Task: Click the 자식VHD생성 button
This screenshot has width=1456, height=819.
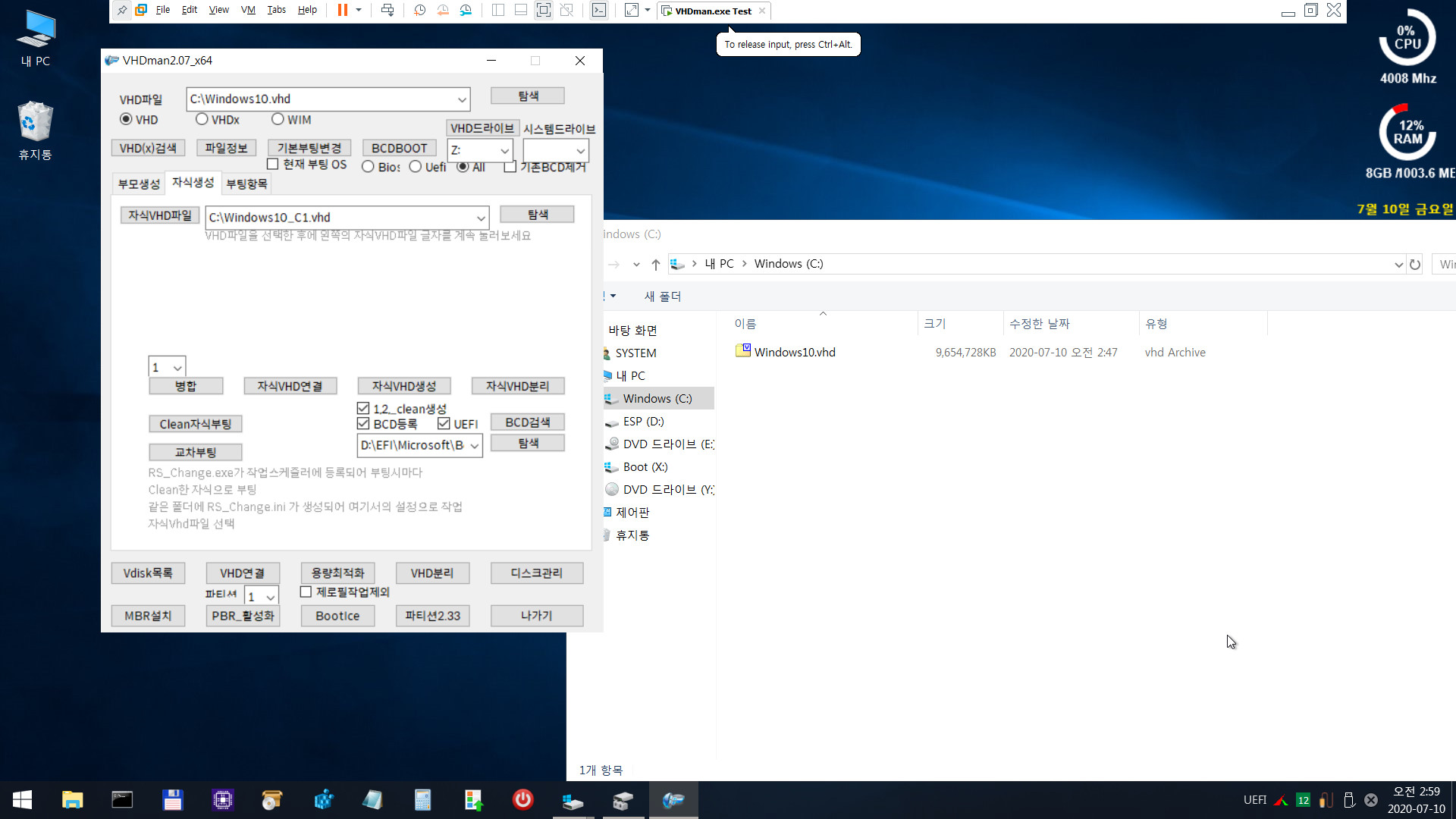Action: pyautogui.click(x=404, y=386)
